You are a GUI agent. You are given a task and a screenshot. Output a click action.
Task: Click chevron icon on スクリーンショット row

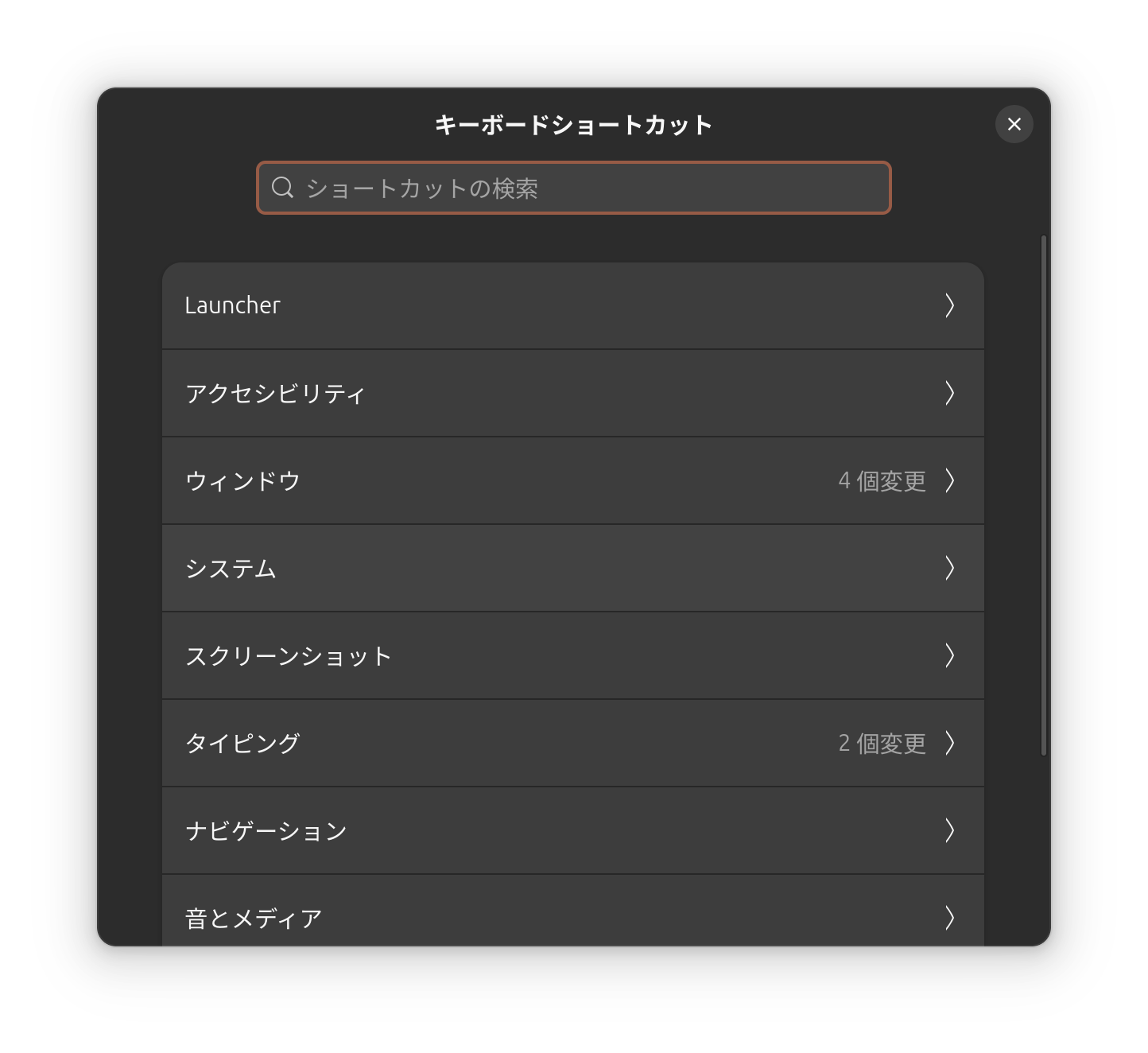click(949, 655)
